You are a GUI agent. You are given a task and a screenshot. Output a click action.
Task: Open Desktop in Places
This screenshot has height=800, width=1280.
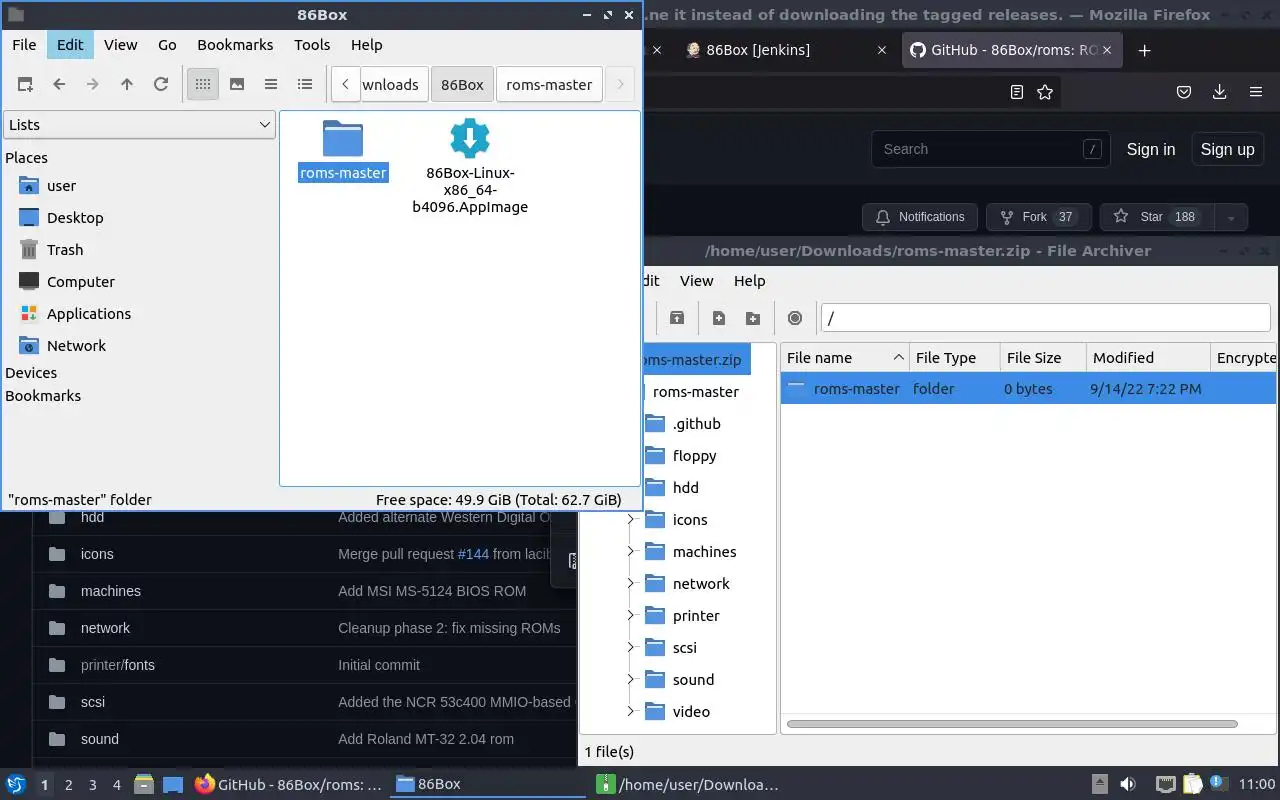[x=75, y=218]
